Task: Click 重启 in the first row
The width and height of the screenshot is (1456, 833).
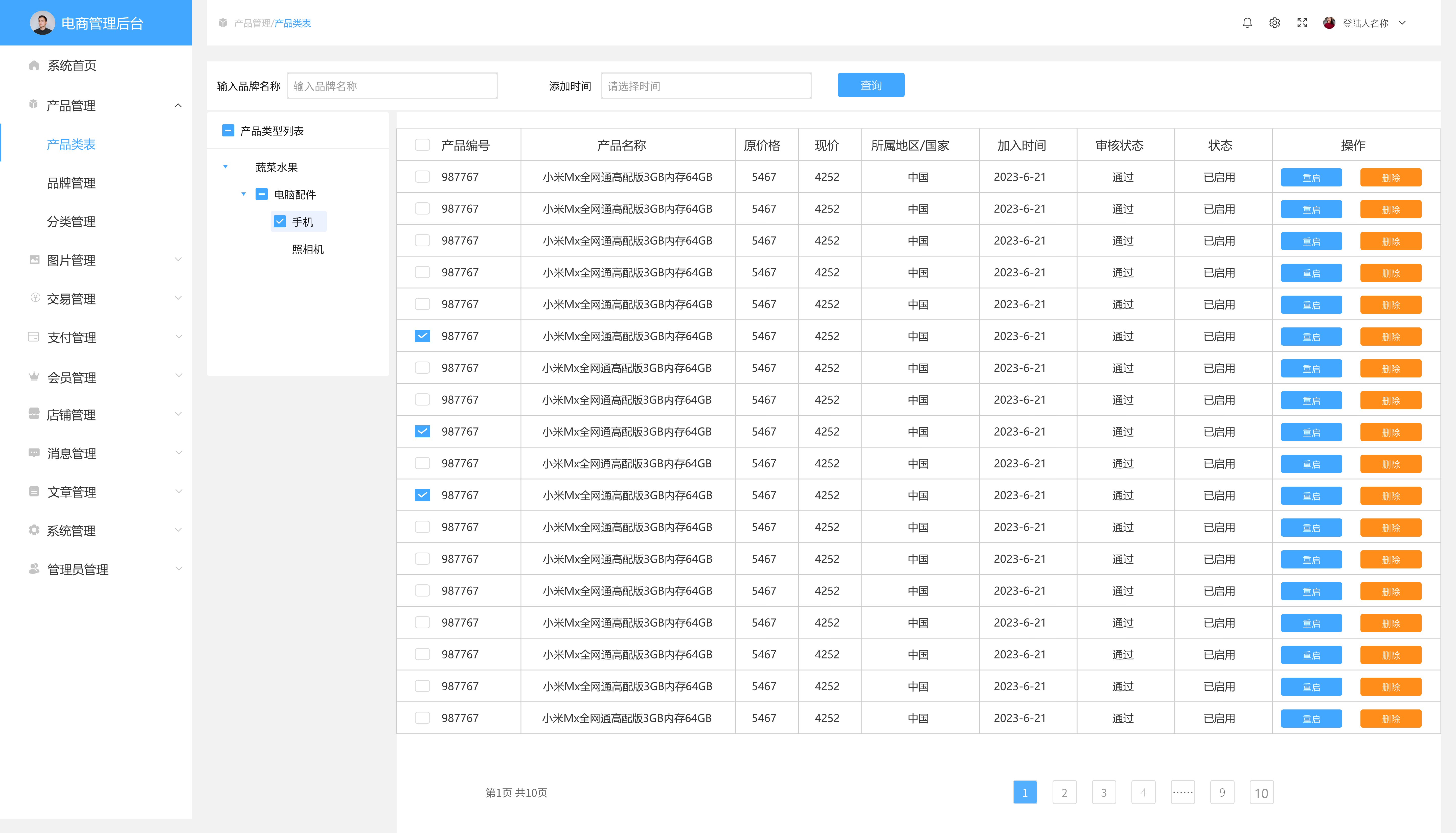Action: (1311, 177)
